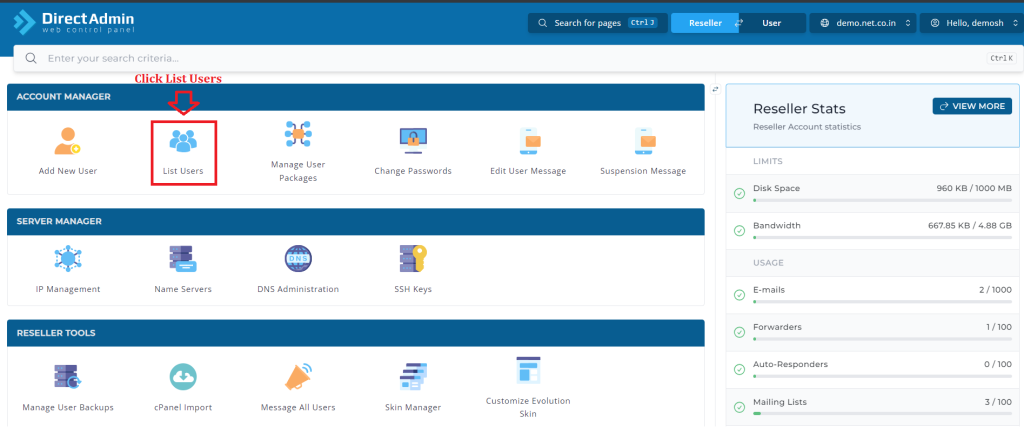
Task: Switch to Reseller access level
Action: pyautogui.click(x=705, y=23)
